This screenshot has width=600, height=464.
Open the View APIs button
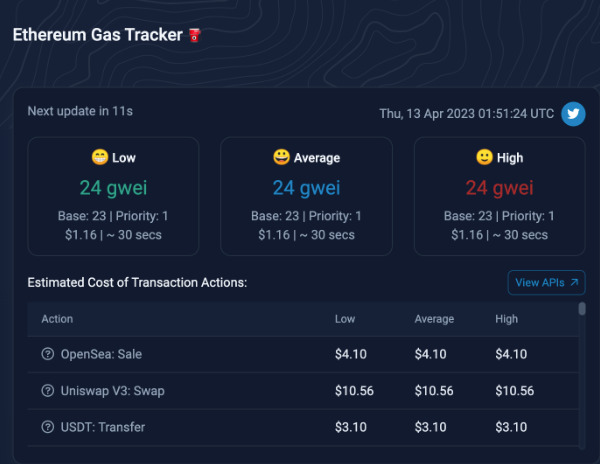[x=546, y=282]
